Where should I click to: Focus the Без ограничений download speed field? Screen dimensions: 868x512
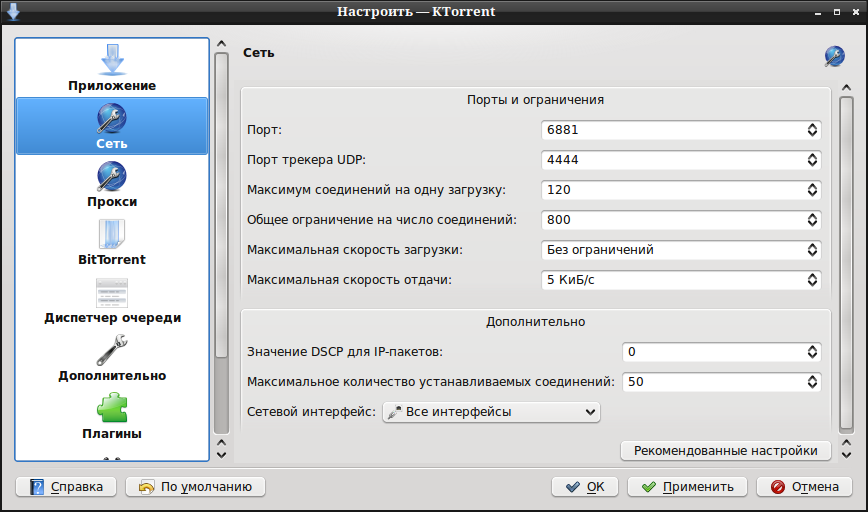point(681,250)
